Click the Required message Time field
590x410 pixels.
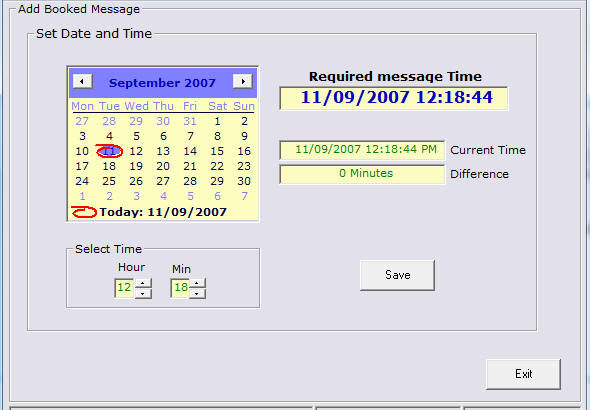[x=394, y=98]
